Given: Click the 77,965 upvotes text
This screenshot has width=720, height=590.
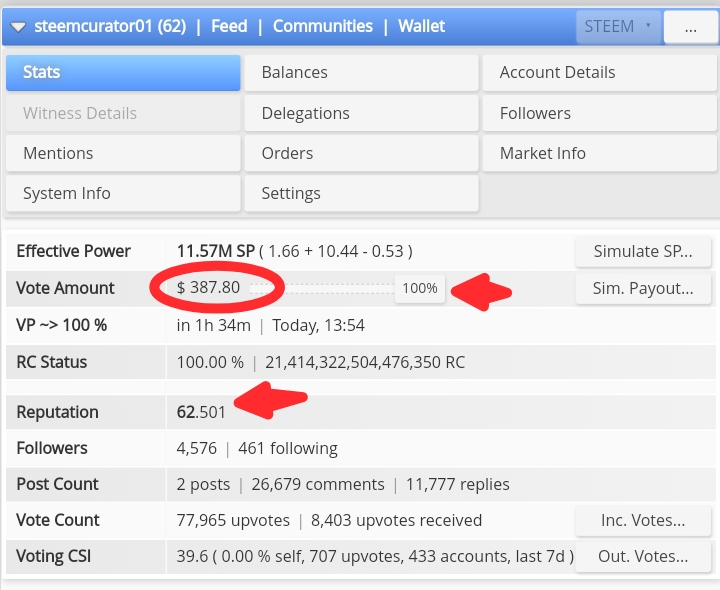Looking at the screenshot, I should [233, 520].
